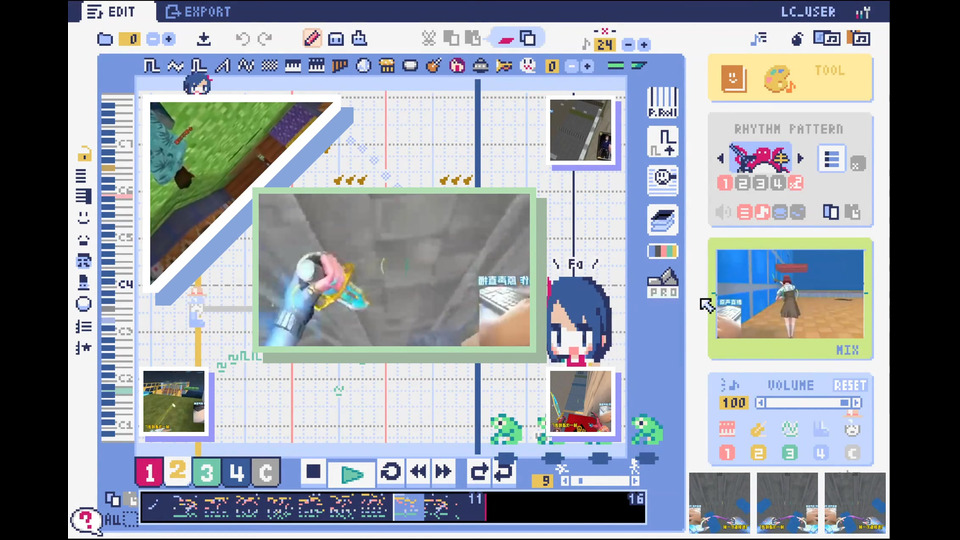Increase the top-left file number with plus
Image resolution: width=960 pixels, height=540 pixels.
coord(168,39)
